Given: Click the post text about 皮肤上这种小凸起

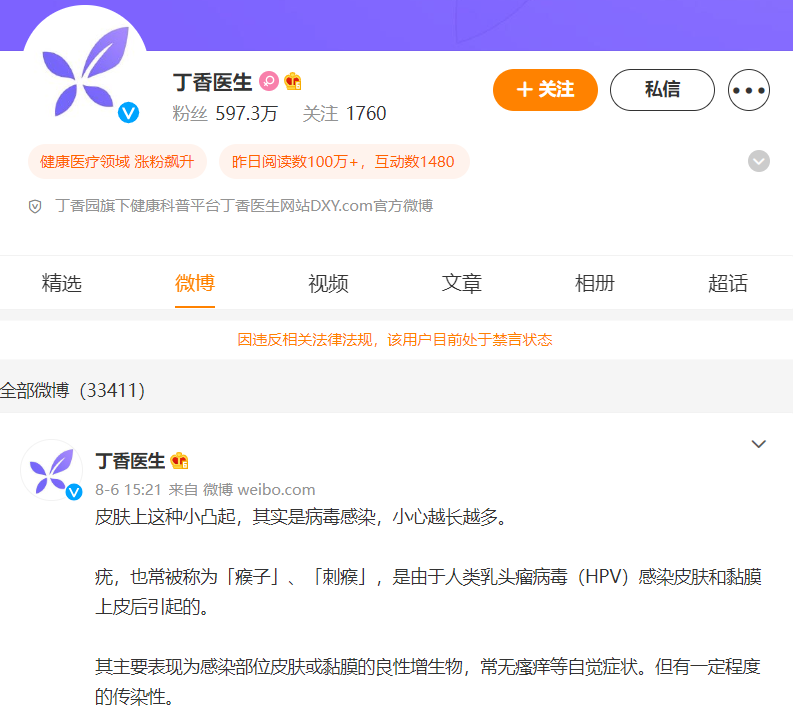Looking at the screenshot, I should (x=301, y=517).
